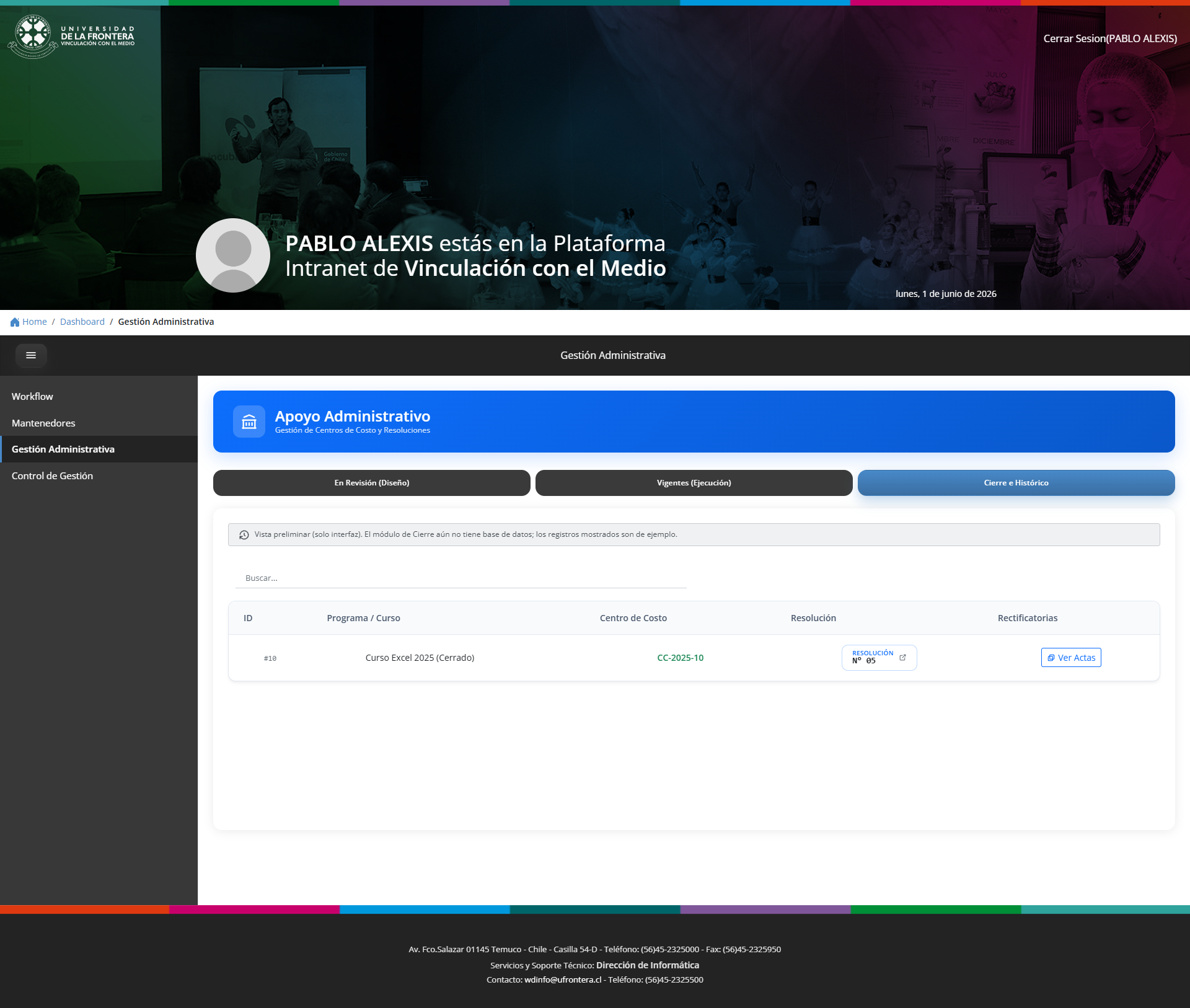The image size is (1190, 1008).
Task: Switch to En Revisión (Diseño) tab
Action: point(372,483)
